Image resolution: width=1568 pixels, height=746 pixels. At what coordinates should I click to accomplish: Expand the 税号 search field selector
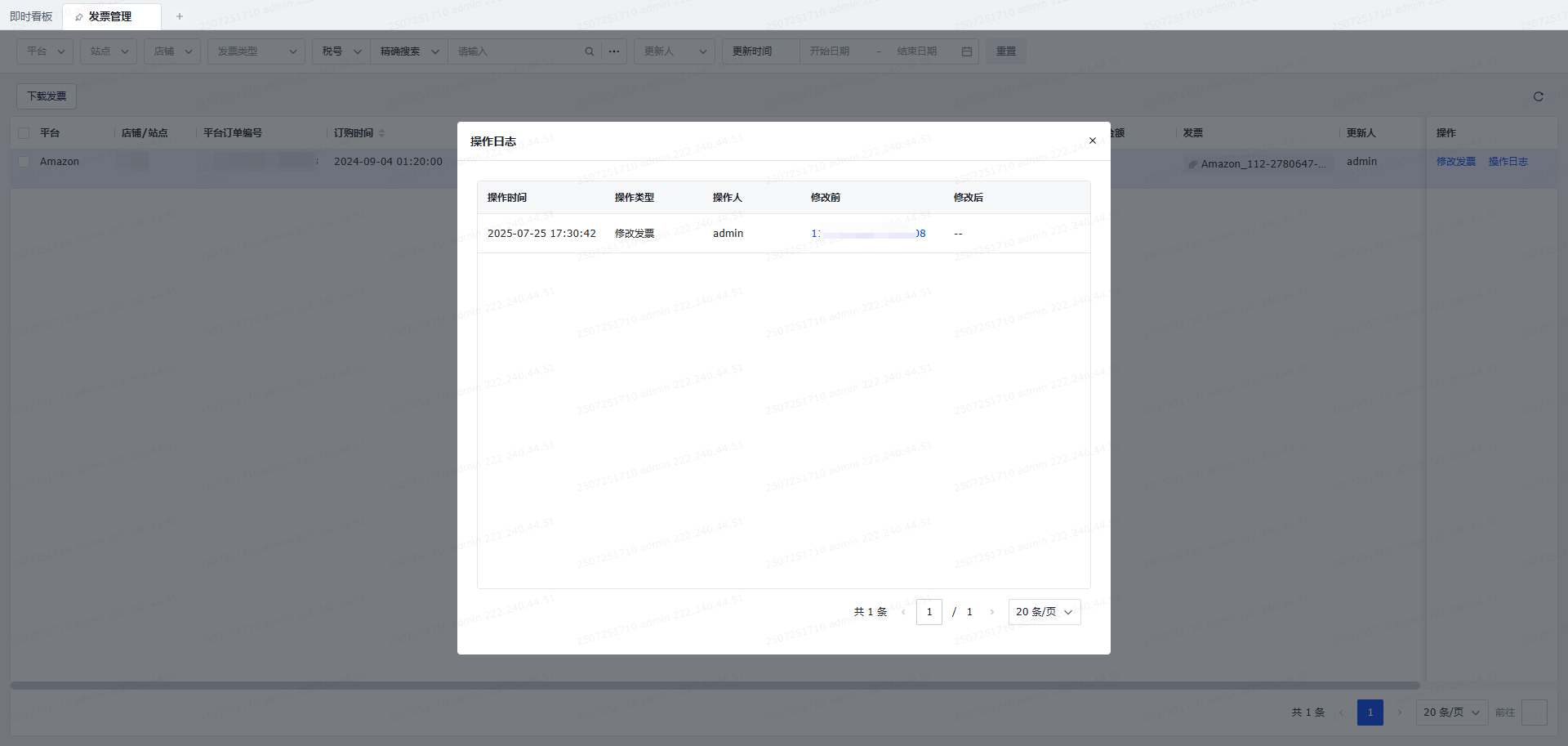tap(341, 51)
